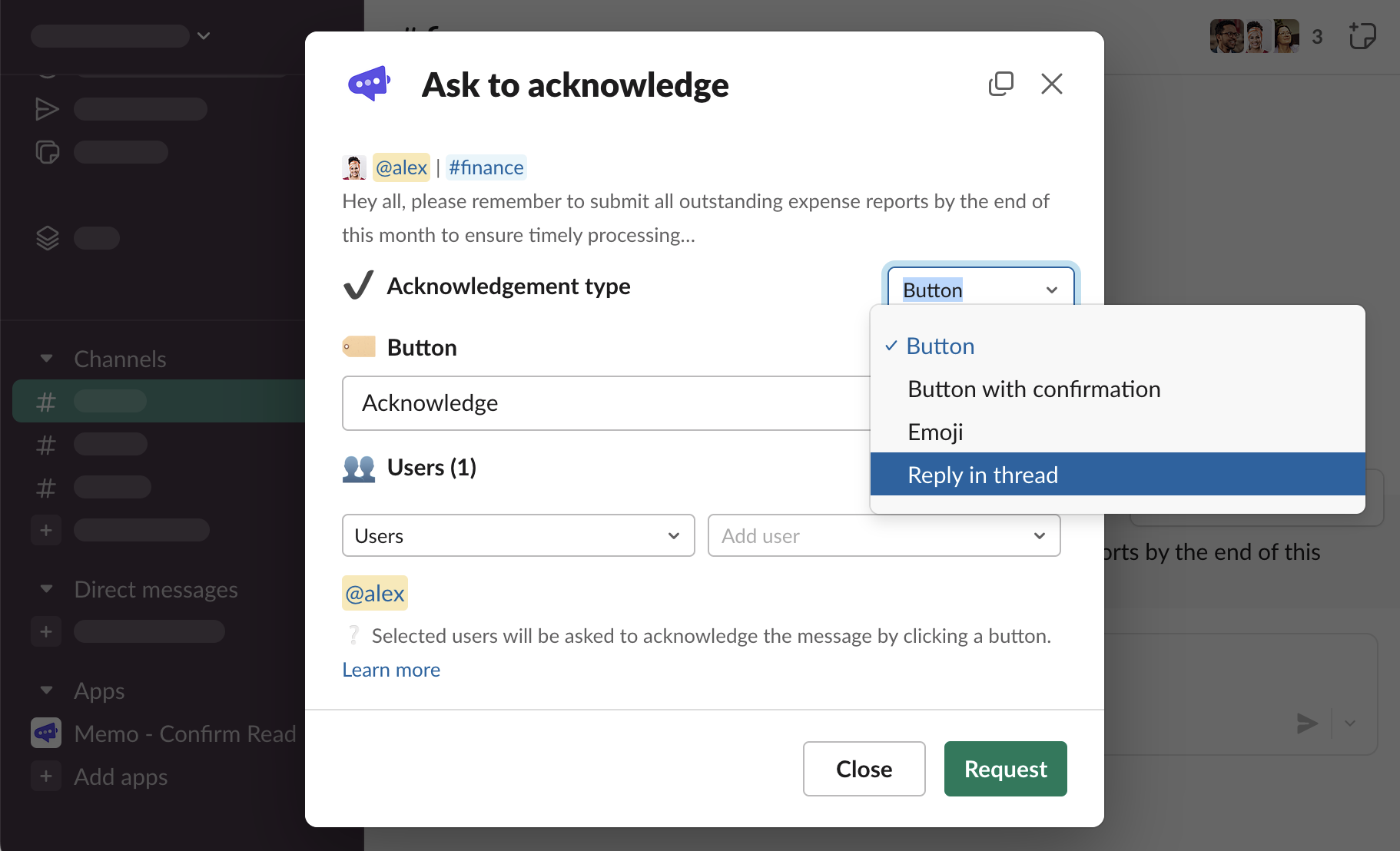Click the Memo megaphone logo in dialog header
This screenshot has height=851, width=1400.
[369, 84]
